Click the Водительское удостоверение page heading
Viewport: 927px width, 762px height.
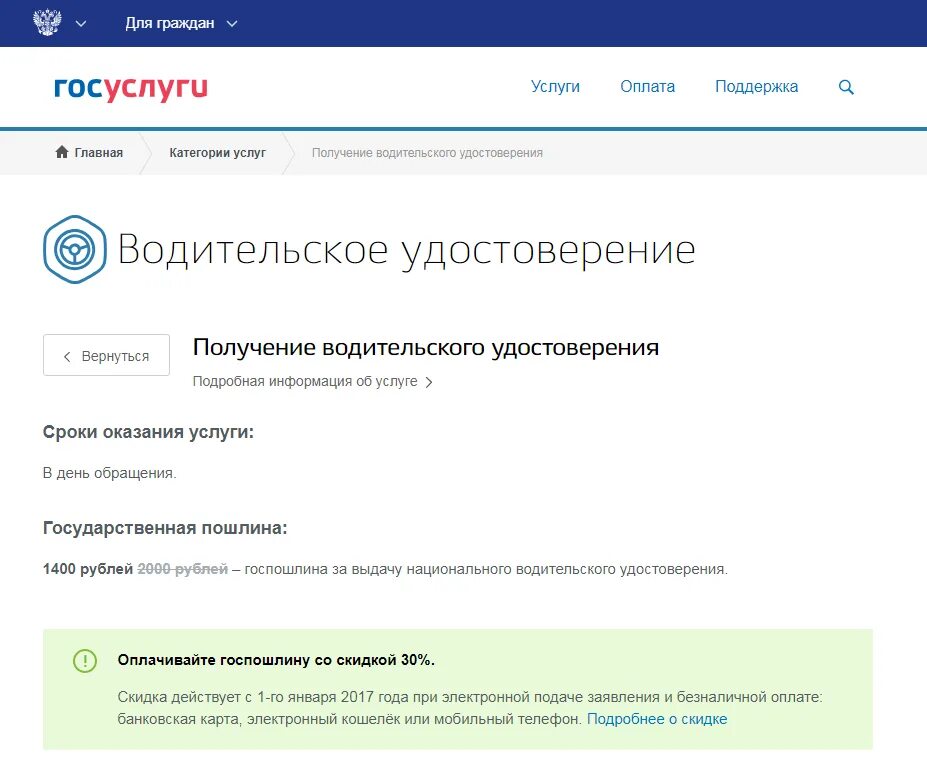pos(406,250)
